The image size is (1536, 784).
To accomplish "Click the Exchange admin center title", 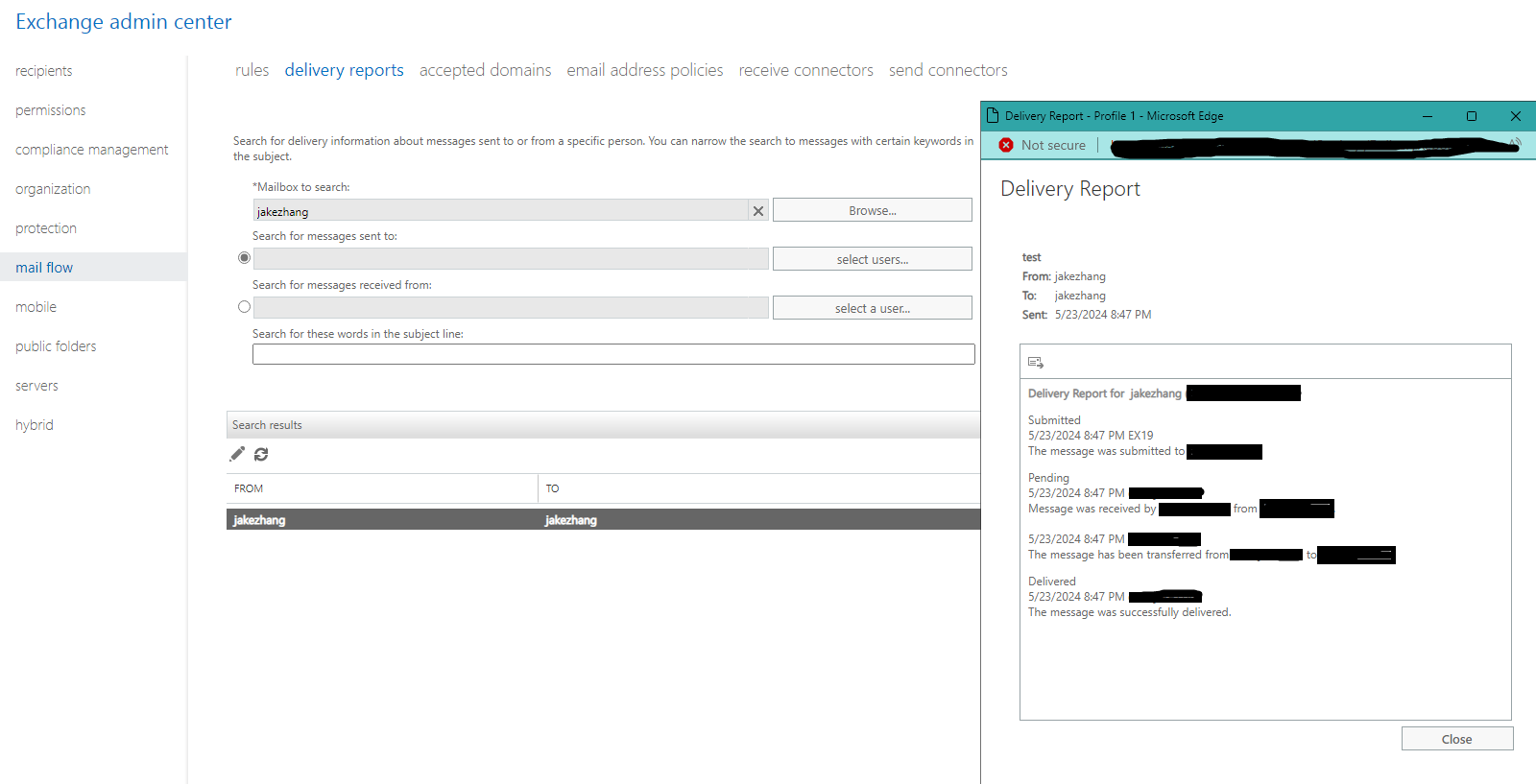I will [x=124, y=22].
